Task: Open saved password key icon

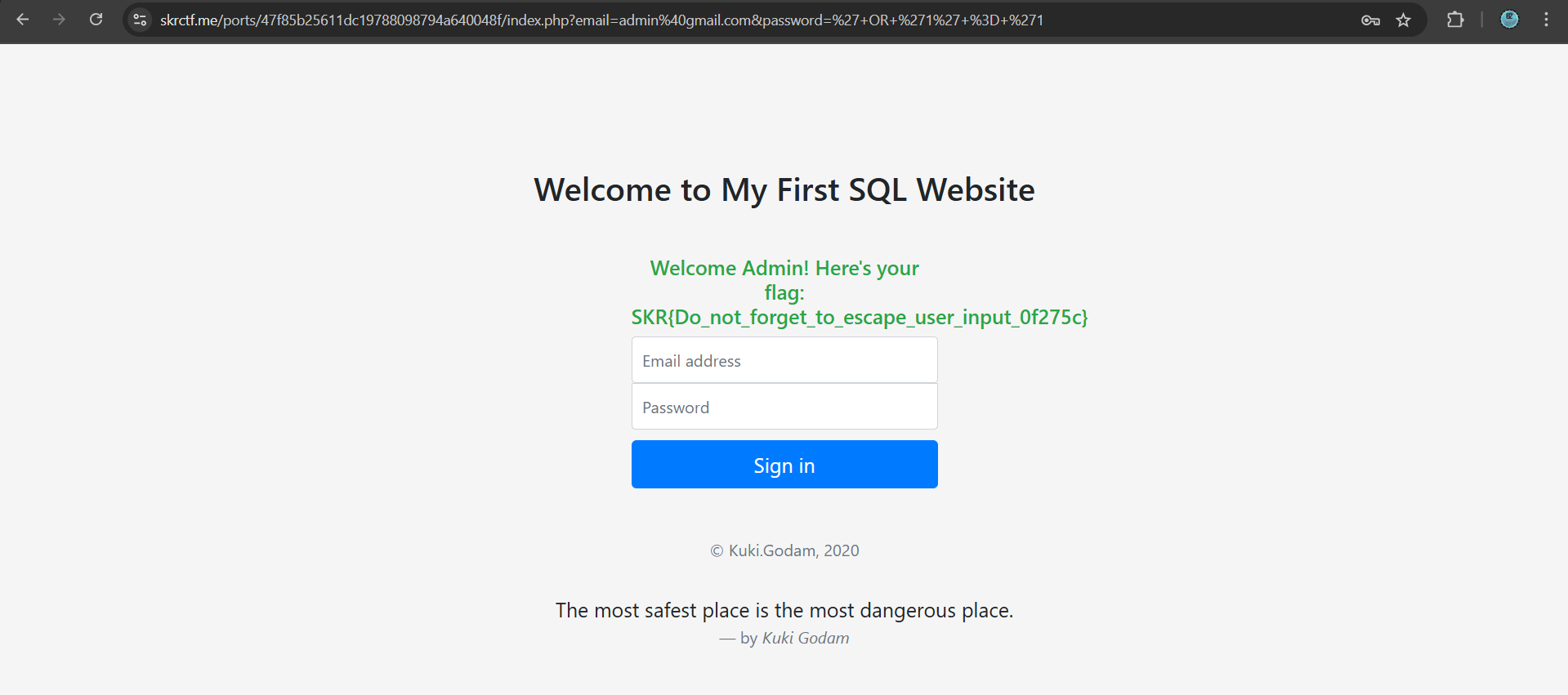Action: pos(1370,20)
